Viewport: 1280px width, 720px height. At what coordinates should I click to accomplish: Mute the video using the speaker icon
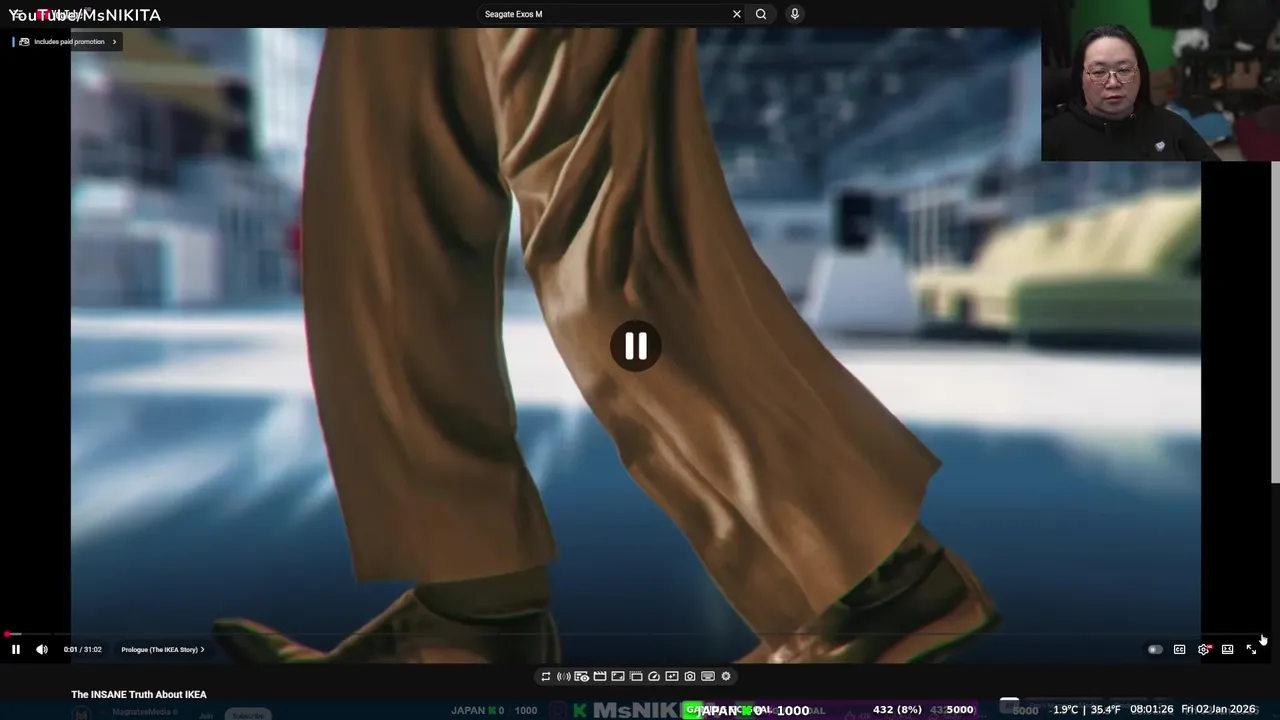coord(42,649)
